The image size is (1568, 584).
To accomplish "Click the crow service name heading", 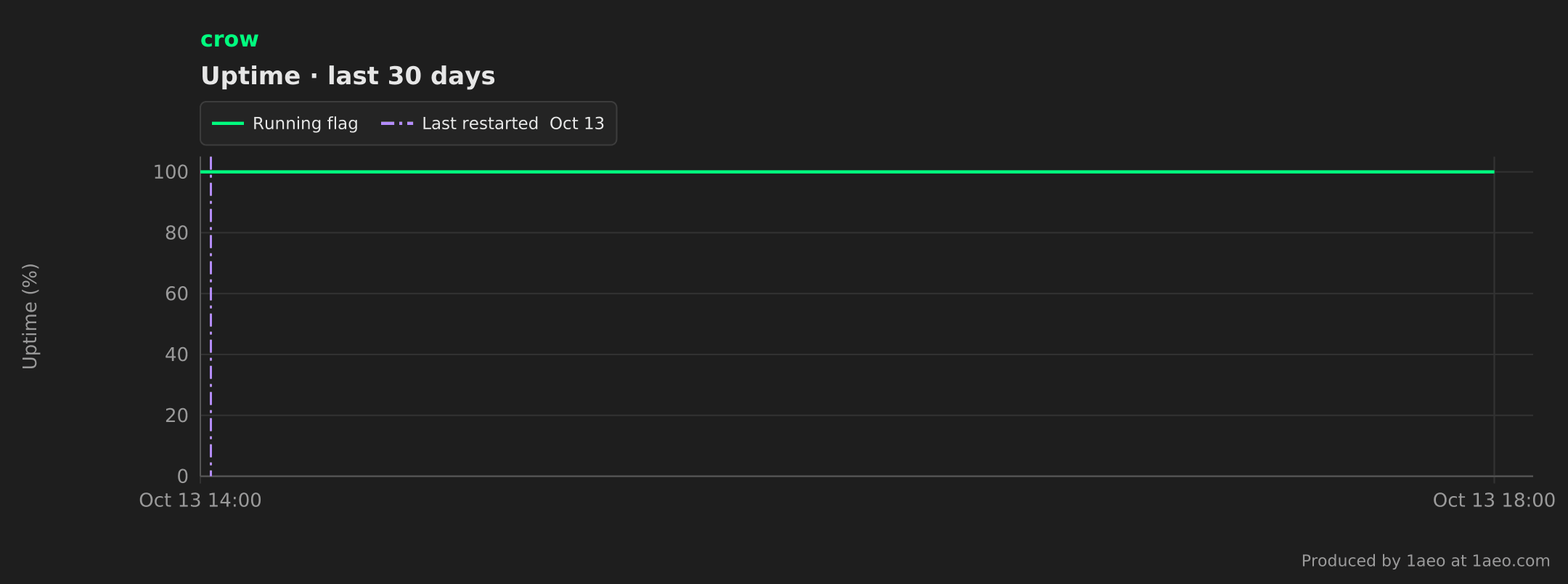I will [229, 39].
